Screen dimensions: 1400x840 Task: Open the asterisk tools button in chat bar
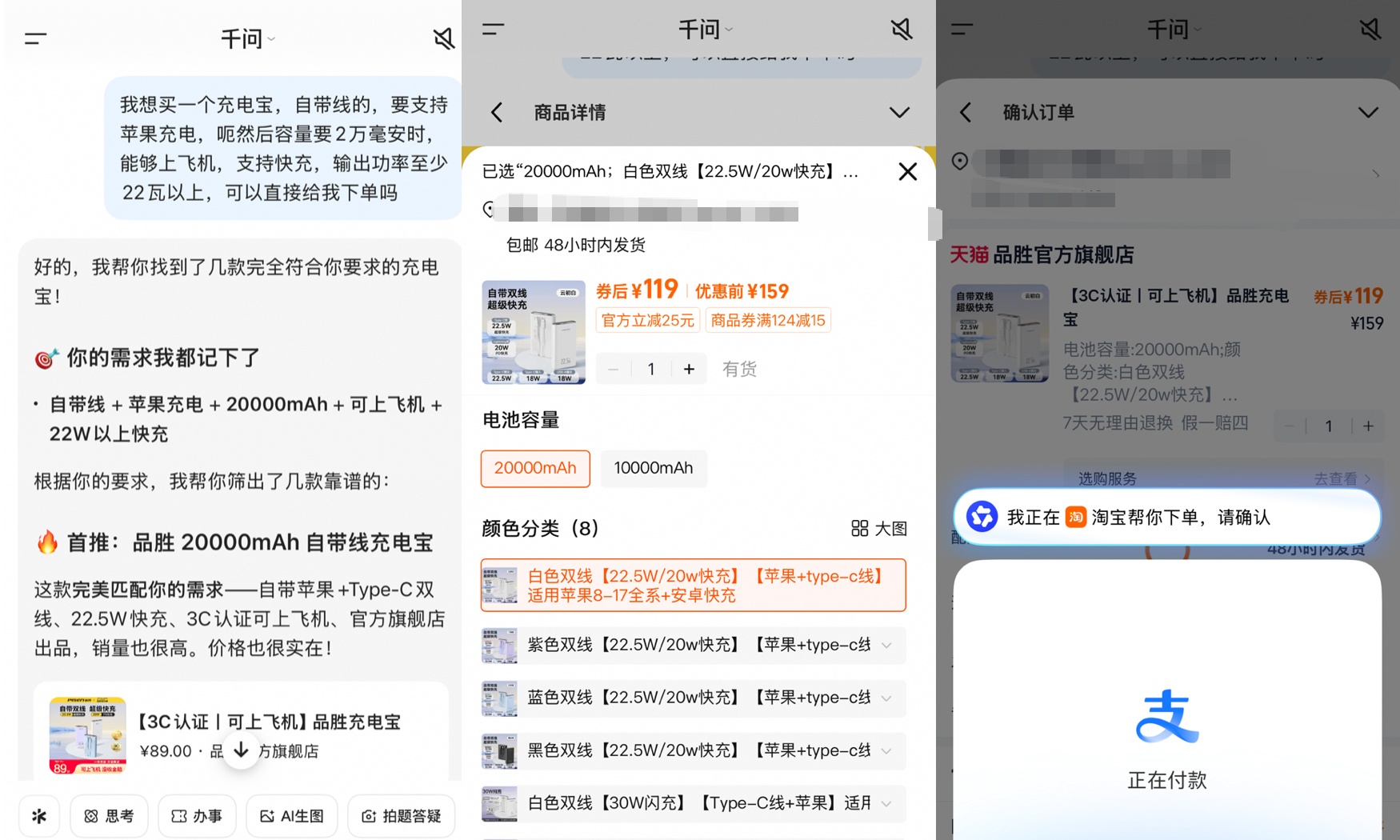pyautogui.click(x=39, y=816)
